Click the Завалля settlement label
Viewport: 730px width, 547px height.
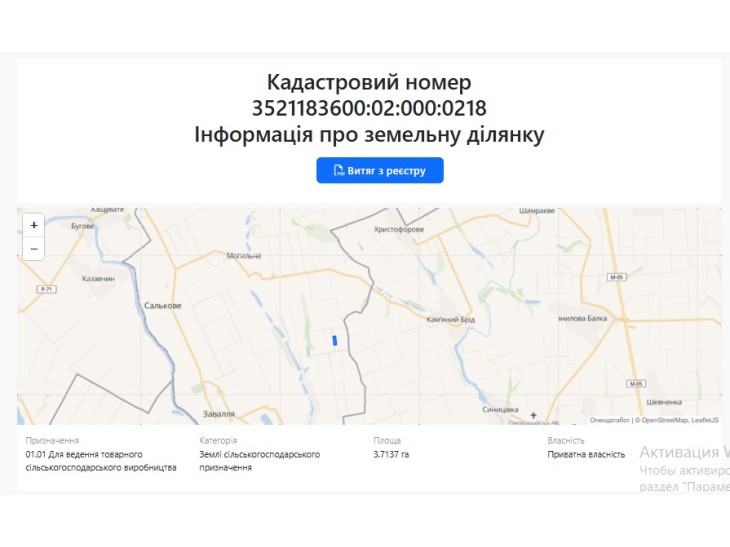point(219,414)
